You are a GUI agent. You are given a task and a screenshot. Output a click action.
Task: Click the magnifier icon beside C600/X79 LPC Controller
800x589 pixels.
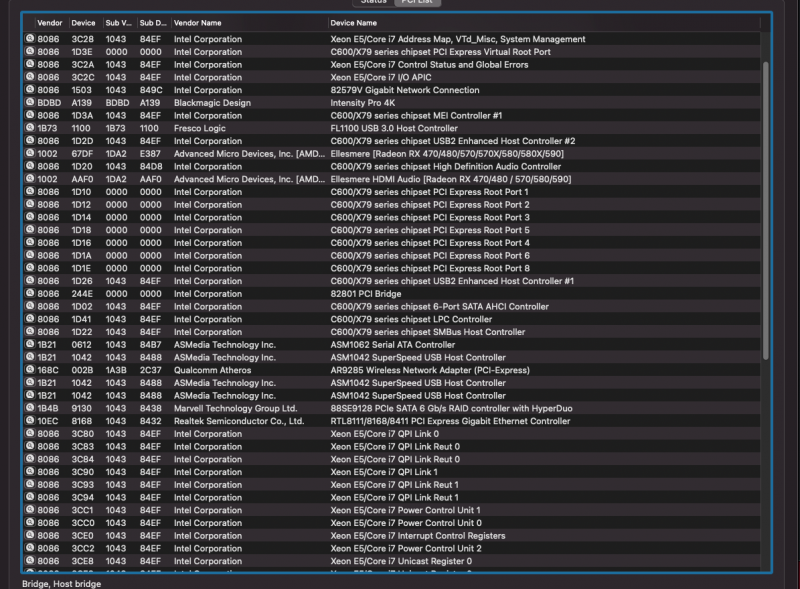coord(30,318)
